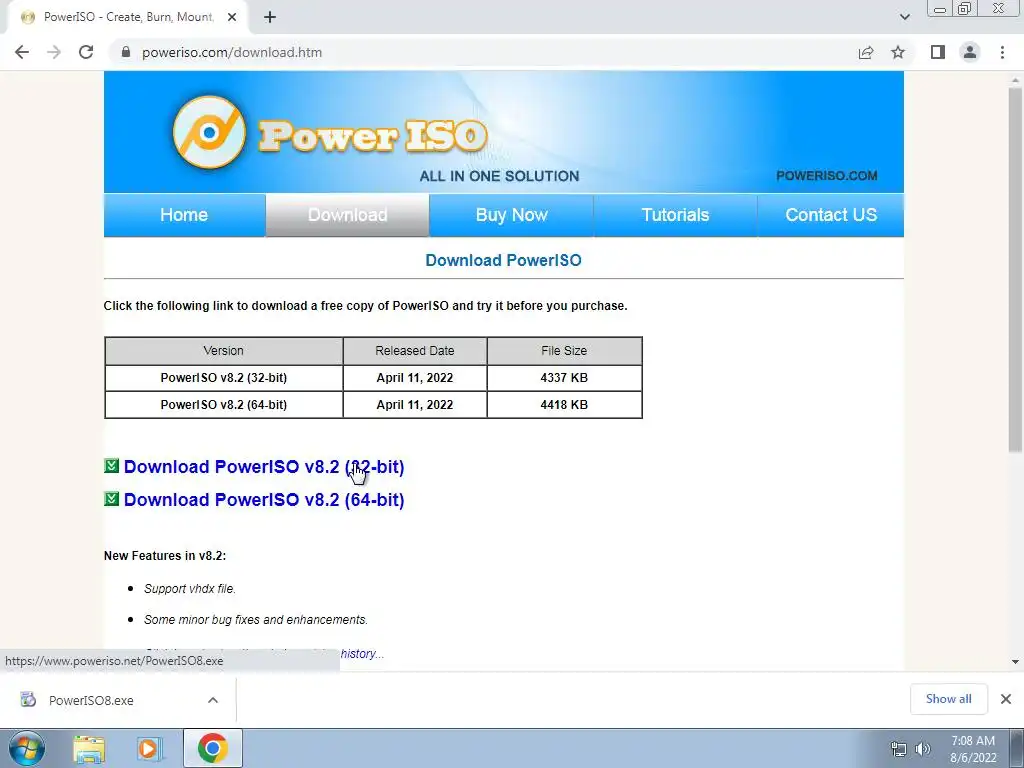Open the Chrome profile avatar
The width and height of the screenshot is (1024, 768).
click(x=970, y=52)
